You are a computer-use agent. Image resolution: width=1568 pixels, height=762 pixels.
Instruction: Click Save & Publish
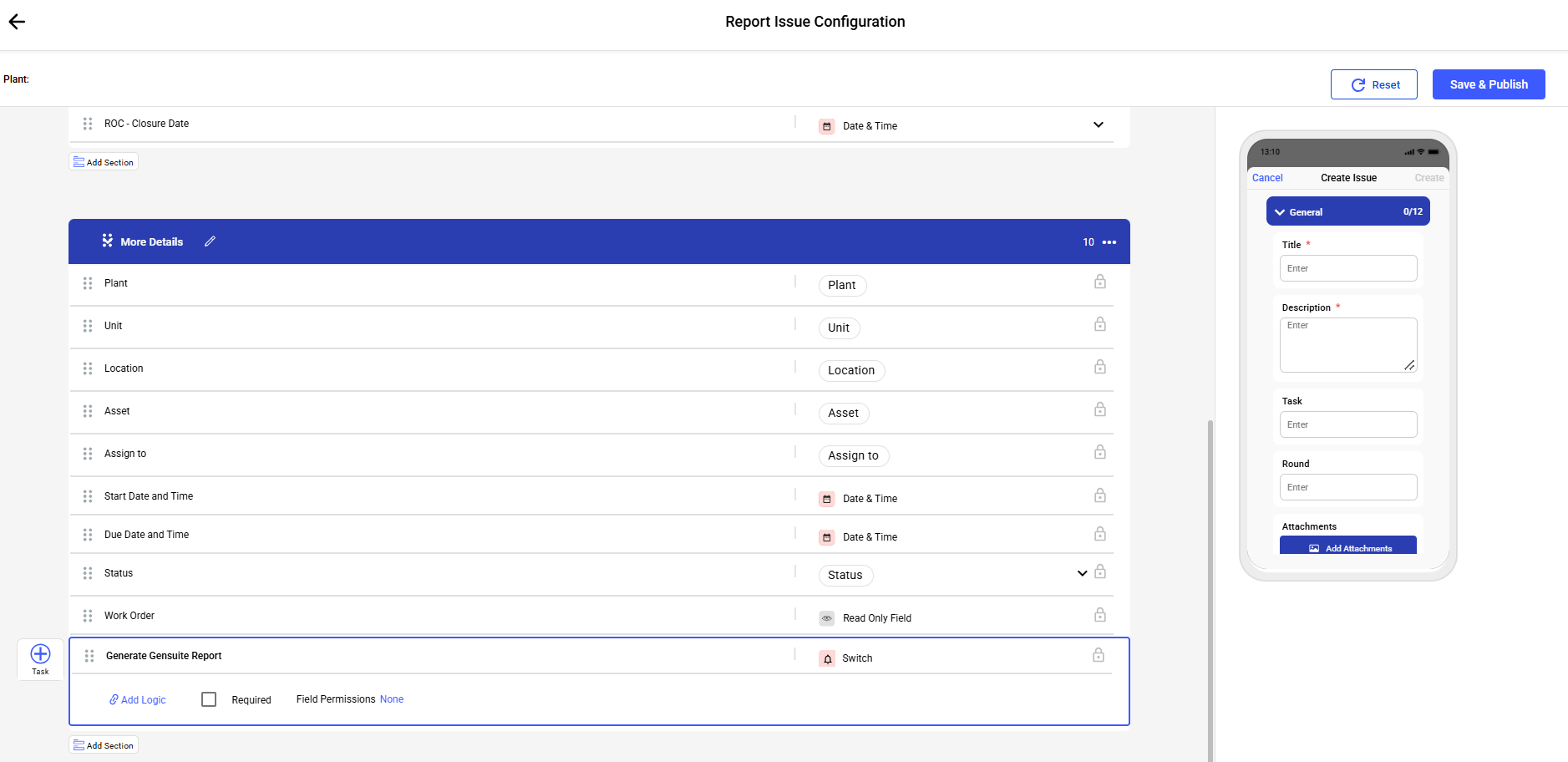1489,84
